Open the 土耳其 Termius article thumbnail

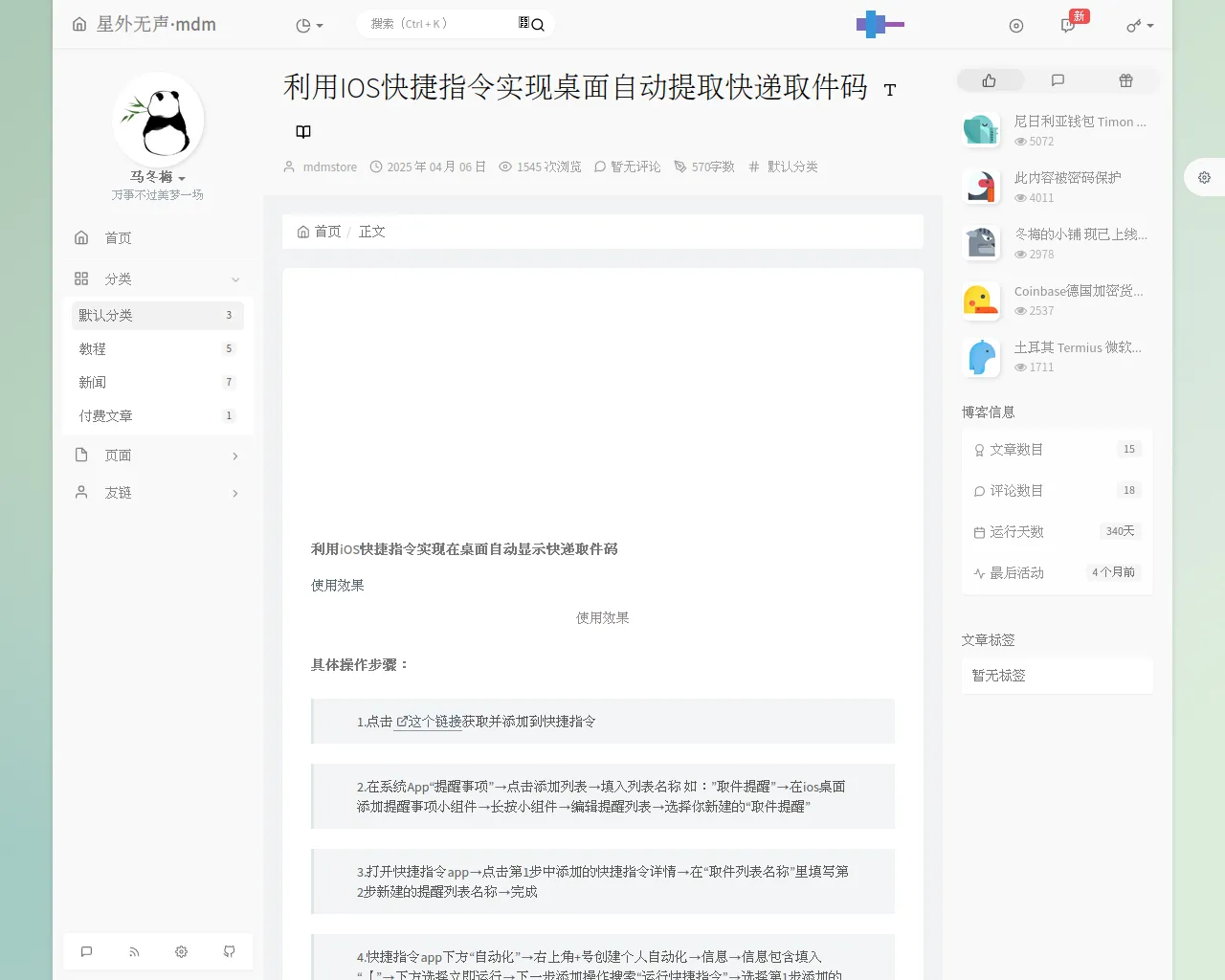[981, 355]
